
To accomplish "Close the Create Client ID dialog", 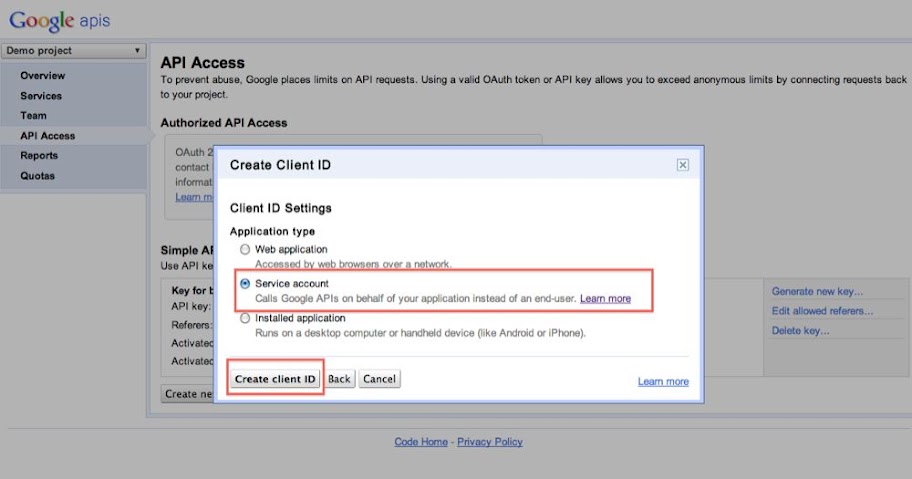I will [683, 165].
